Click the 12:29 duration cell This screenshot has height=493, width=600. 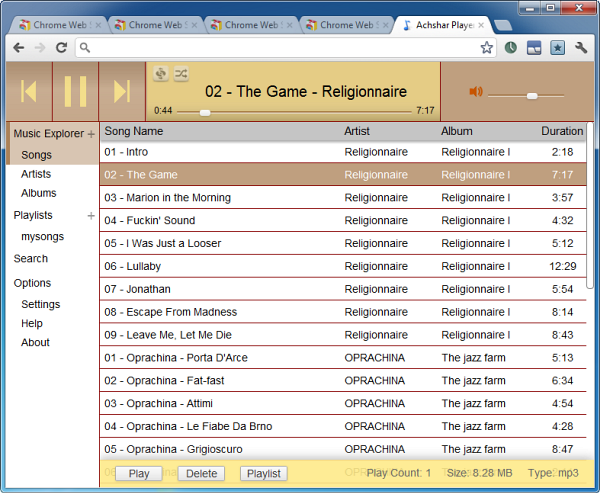point(562,266)
